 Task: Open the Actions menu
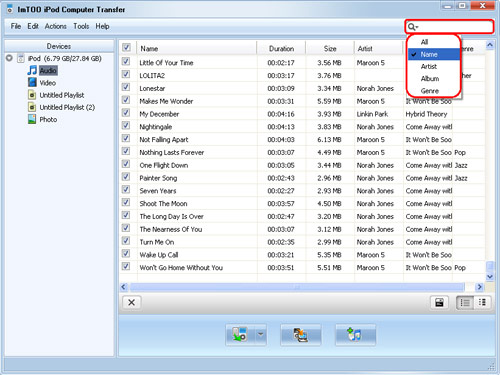click(56, 26)
